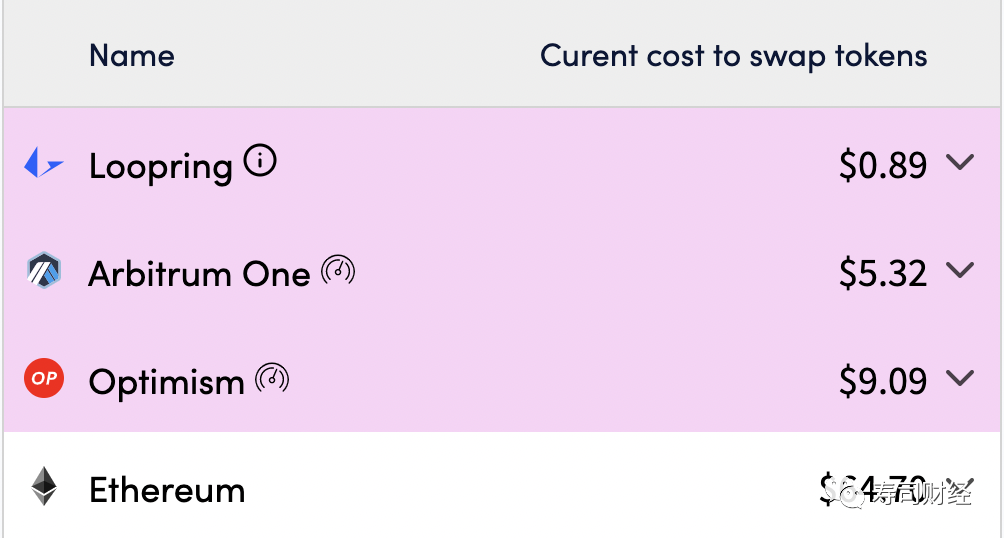1004x538 pixels.
Task: Click the $5.32 Arbitrum swap cost
Action: click(x=883, y=273)
